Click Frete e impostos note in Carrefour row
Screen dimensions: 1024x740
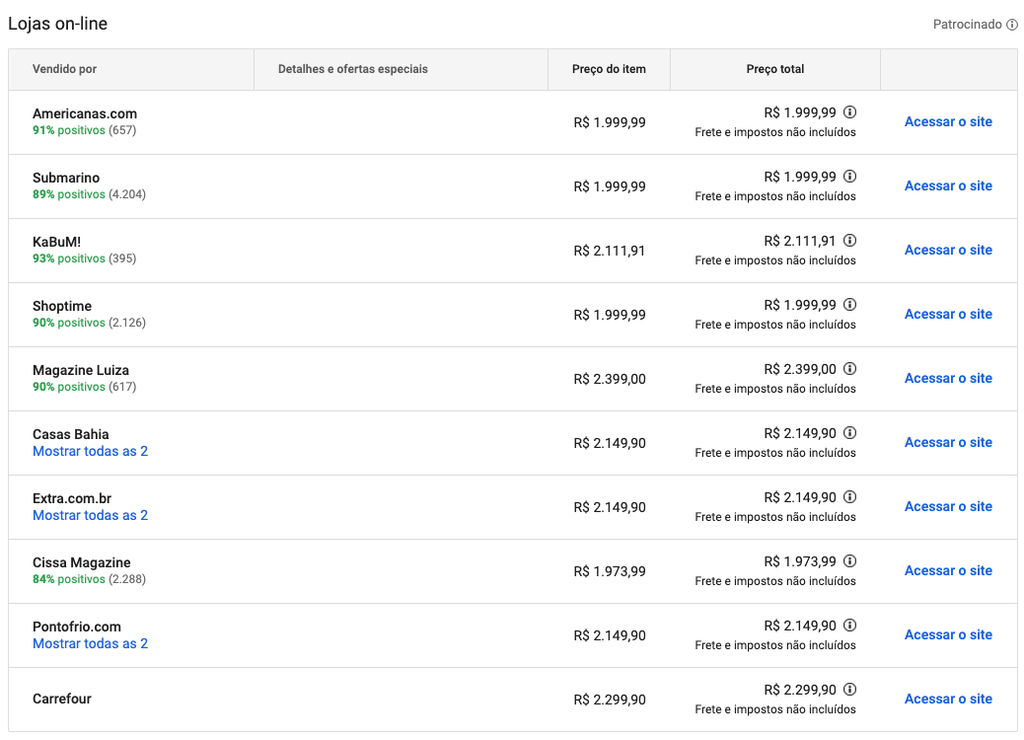point(775,709)
